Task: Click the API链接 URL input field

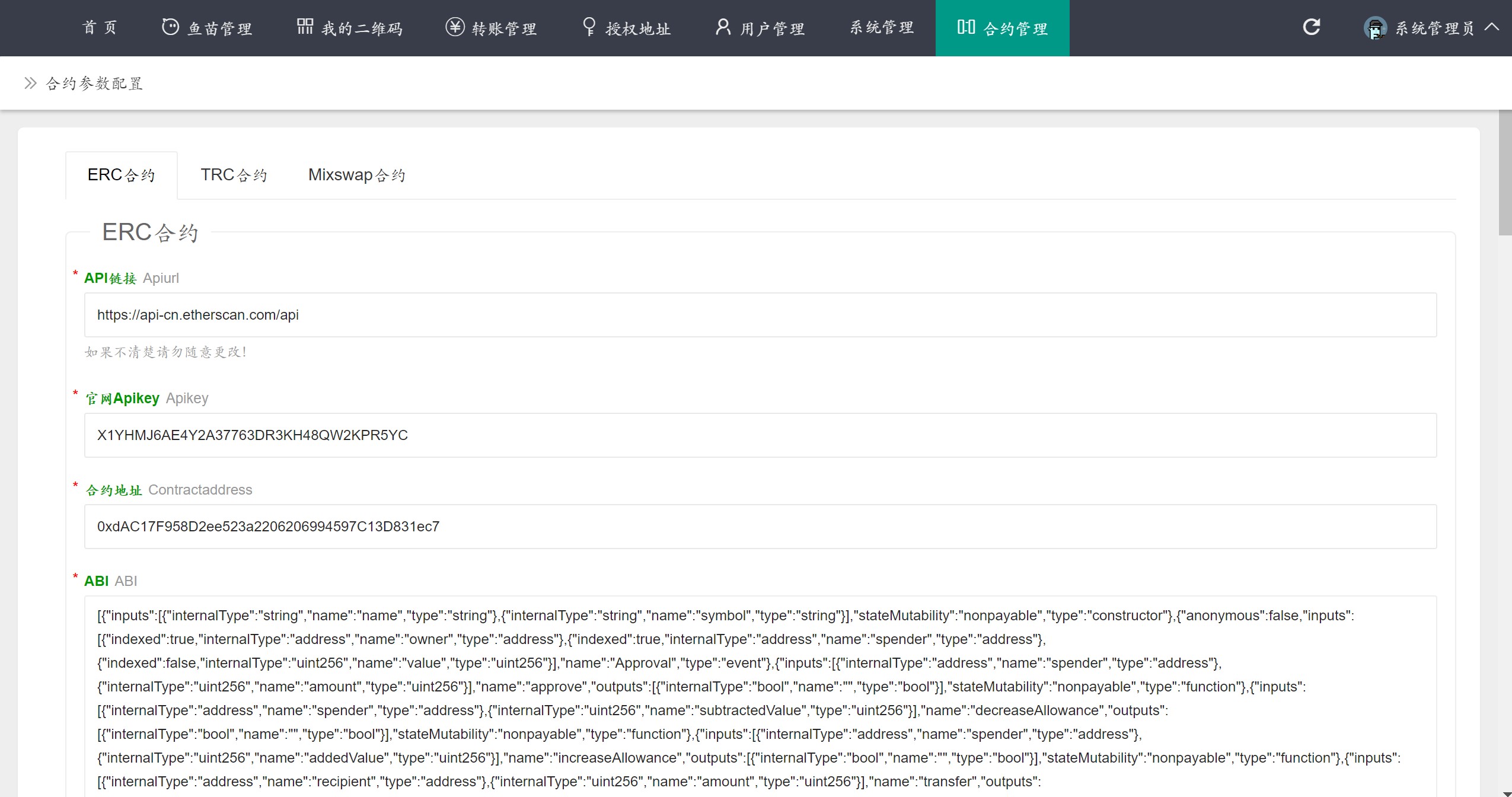Action: point(759,314)
